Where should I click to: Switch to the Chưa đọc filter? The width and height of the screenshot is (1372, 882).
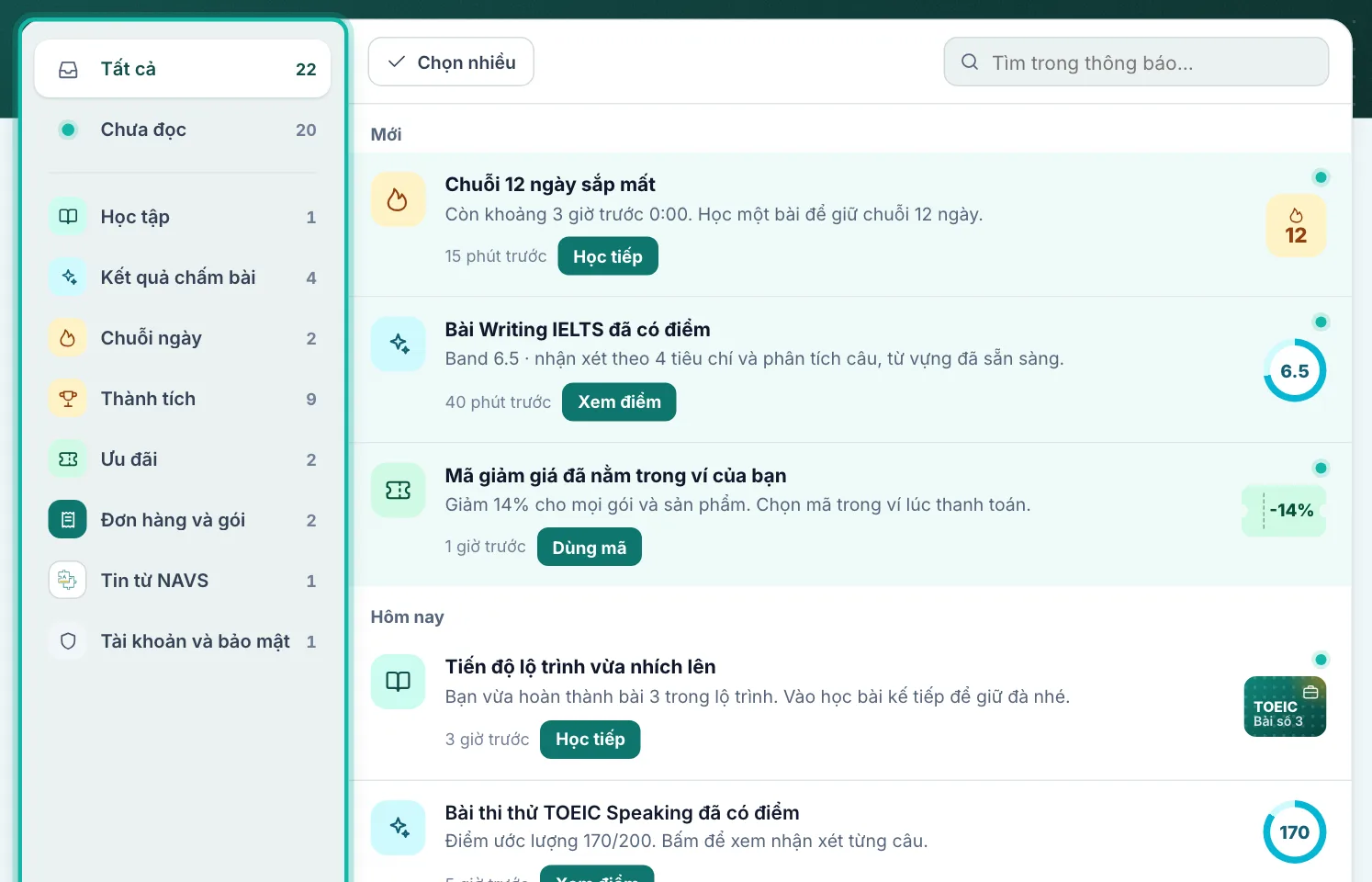[183, 130]
